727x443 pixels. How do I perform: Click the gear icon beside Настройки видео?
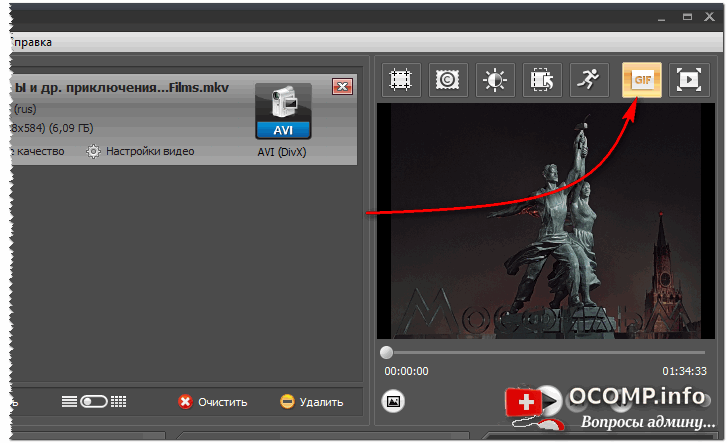pyautogui.click(x=93, y=152)
